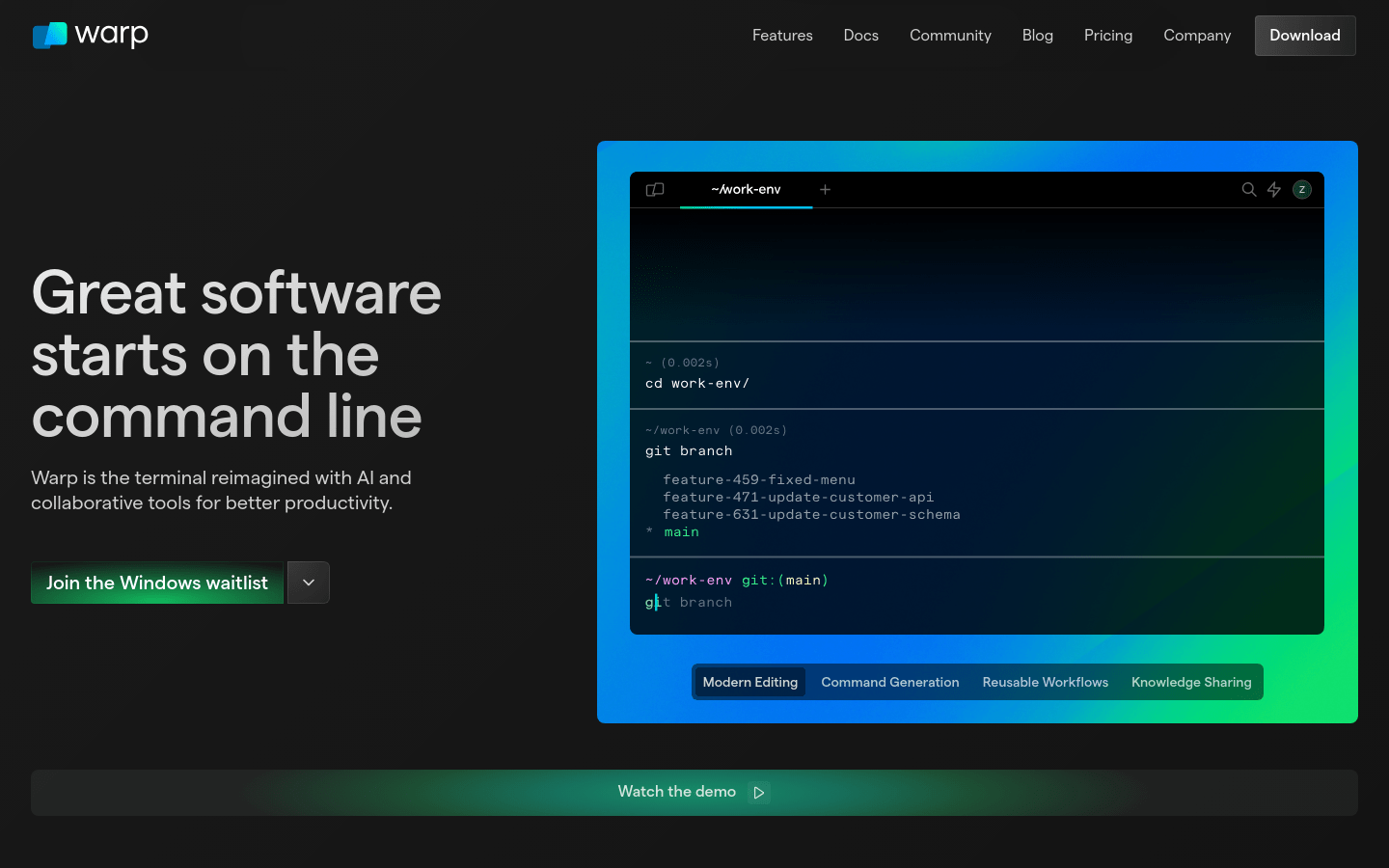Click the Download button

[x=1305, y=36]
